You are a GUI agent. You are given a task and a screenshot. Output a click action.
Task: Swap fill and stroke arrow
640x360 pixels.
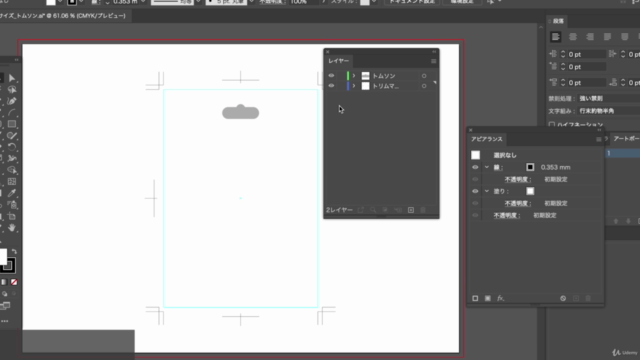point(14,251)
